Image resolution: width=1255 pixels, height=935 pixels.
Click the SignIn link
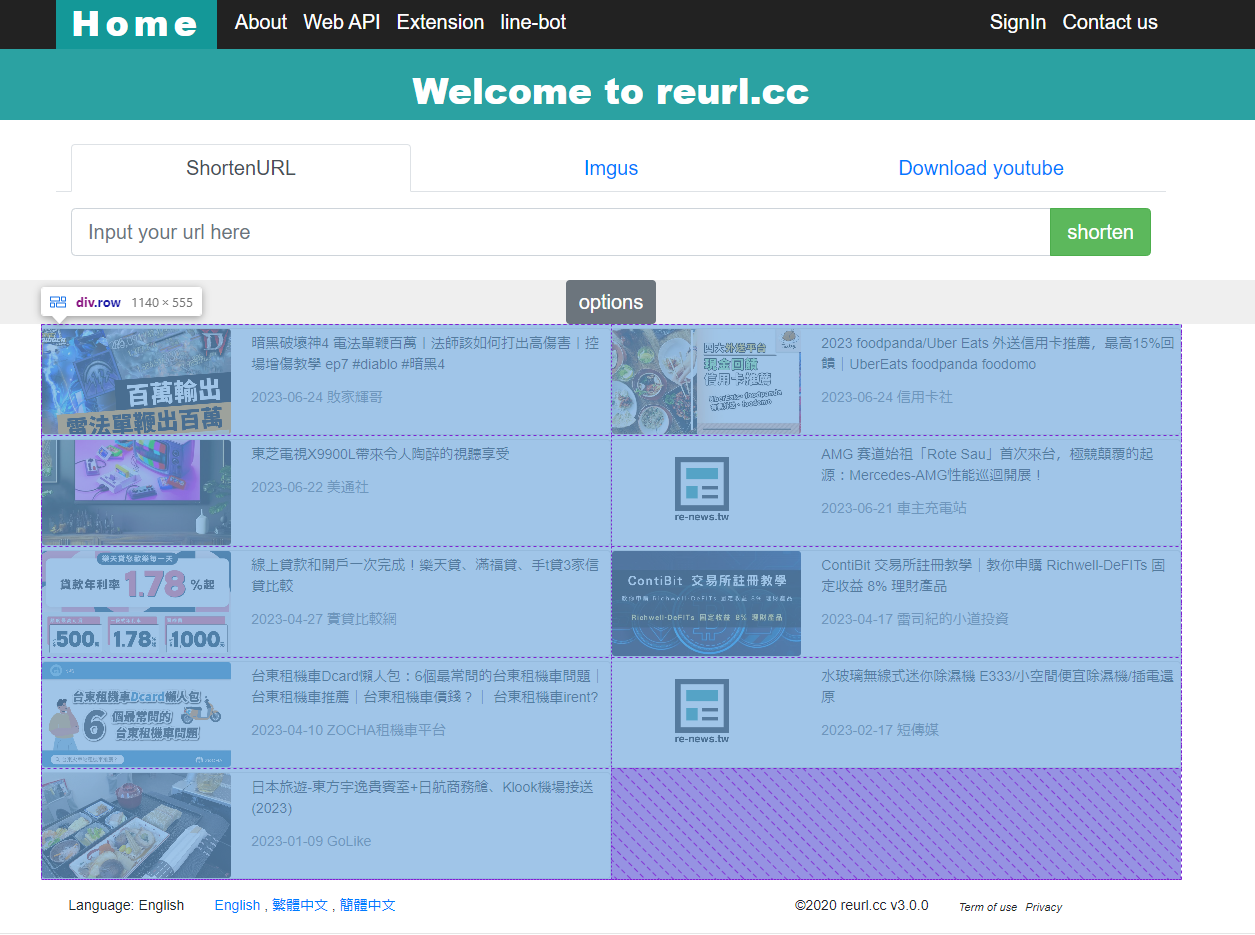click(1017, 22)
